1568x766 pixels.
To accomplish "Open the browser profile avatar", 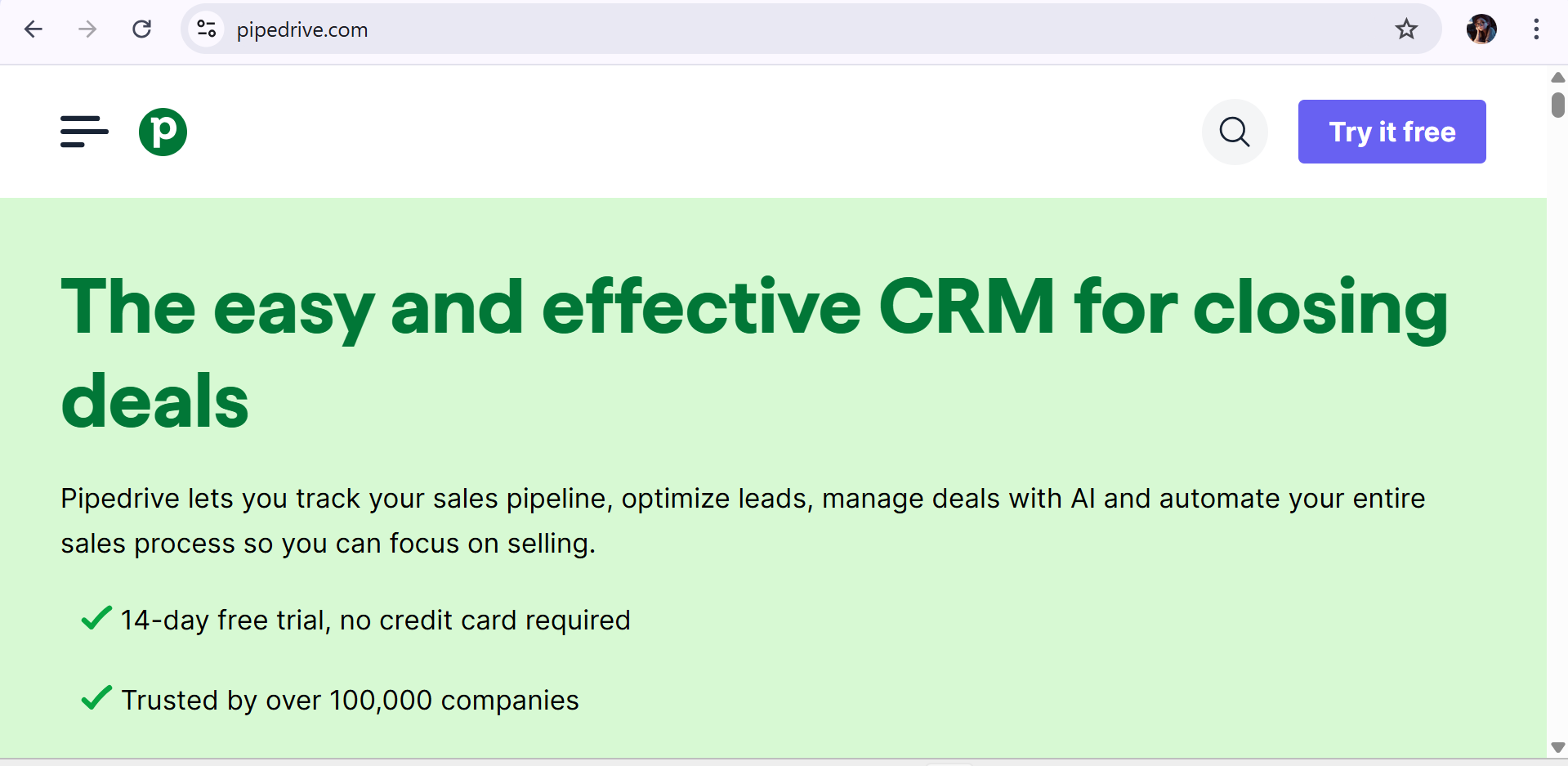I will 1481,29.
